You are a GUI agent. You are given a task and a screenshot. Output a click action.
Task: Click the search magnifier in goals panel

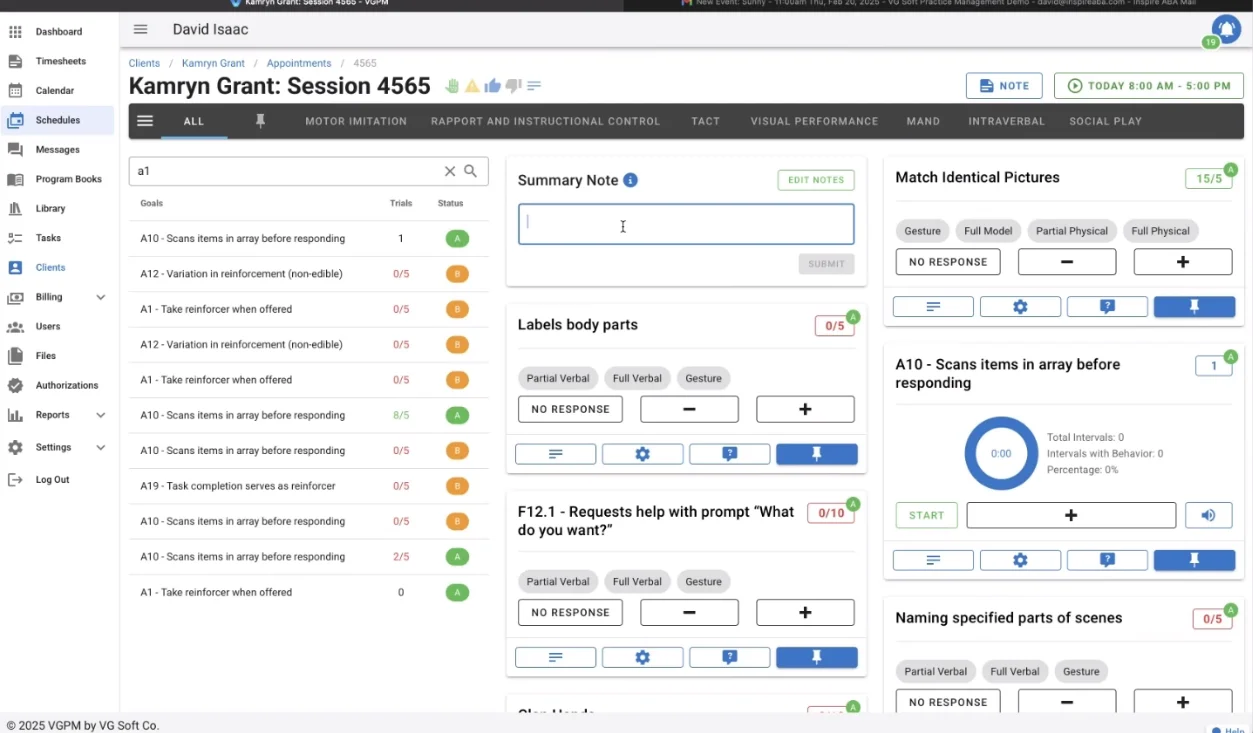click(471, 171)
